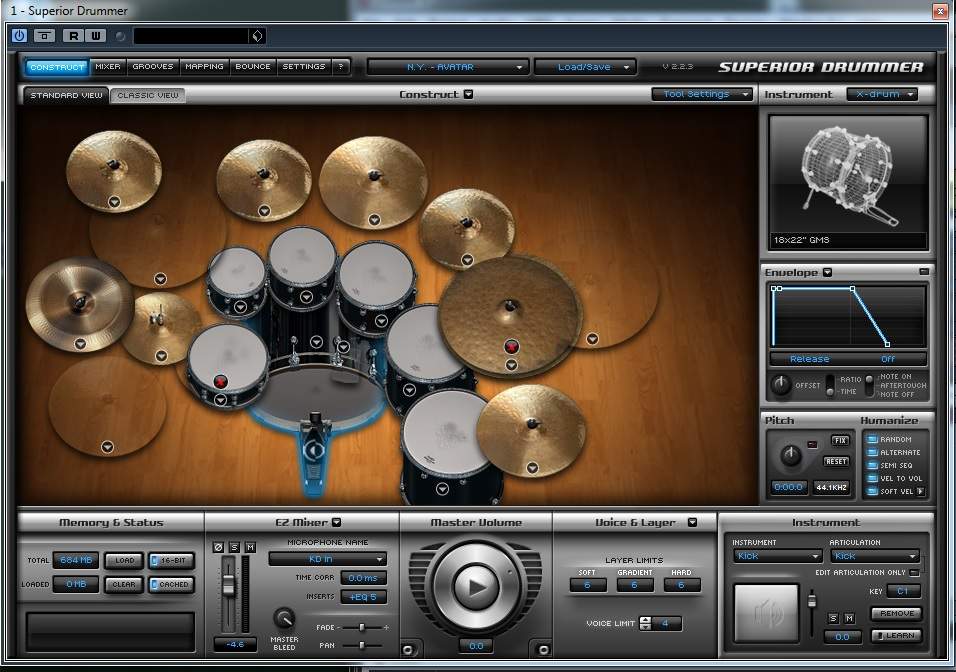Switch to the Mixer tab
Image resolution: width=956 pixels, height=672 pixels.
coord(108,67)
